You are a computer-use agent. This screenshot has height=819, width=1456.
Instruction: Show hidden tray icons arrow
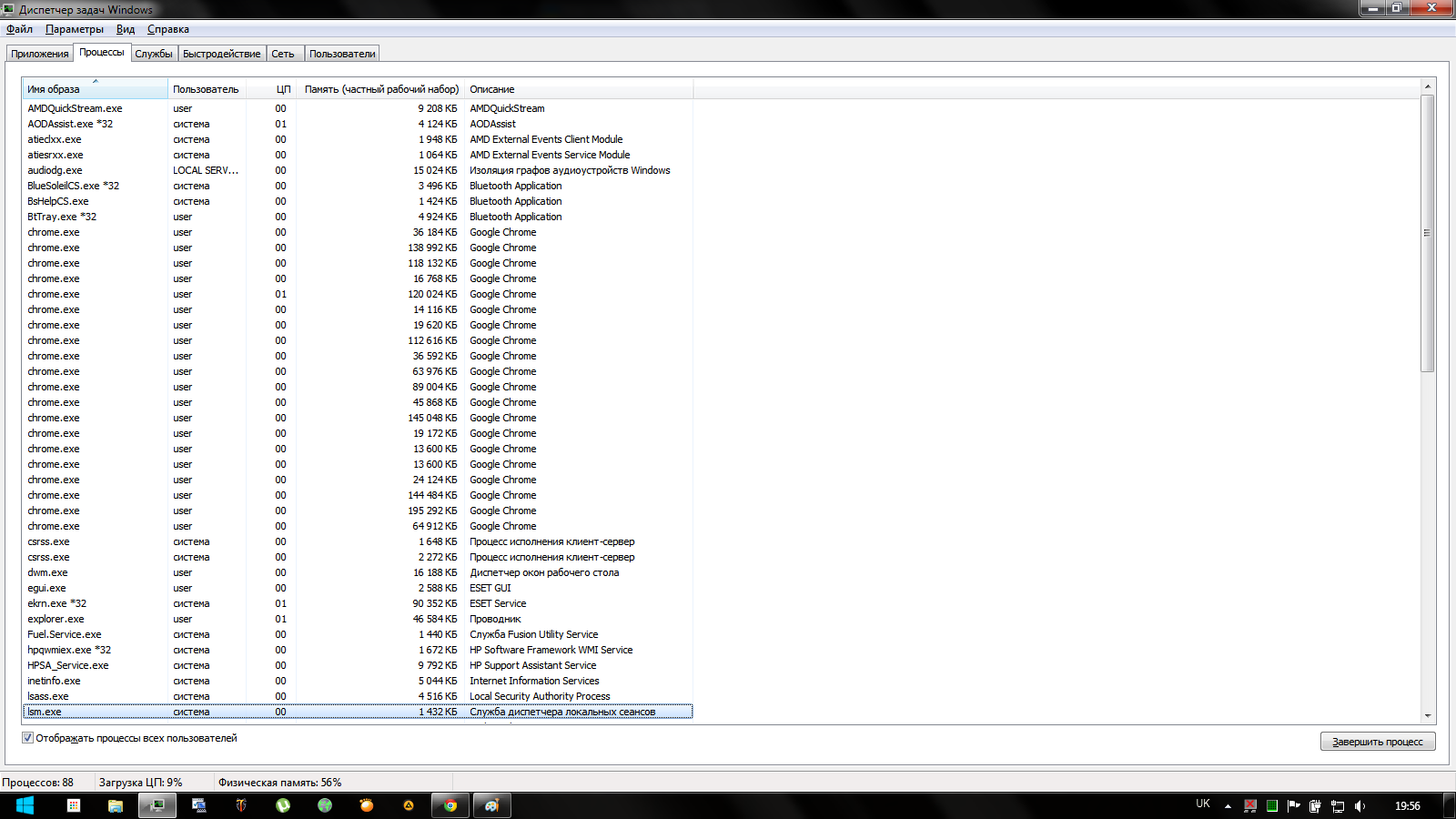(x=1228, y=805)
